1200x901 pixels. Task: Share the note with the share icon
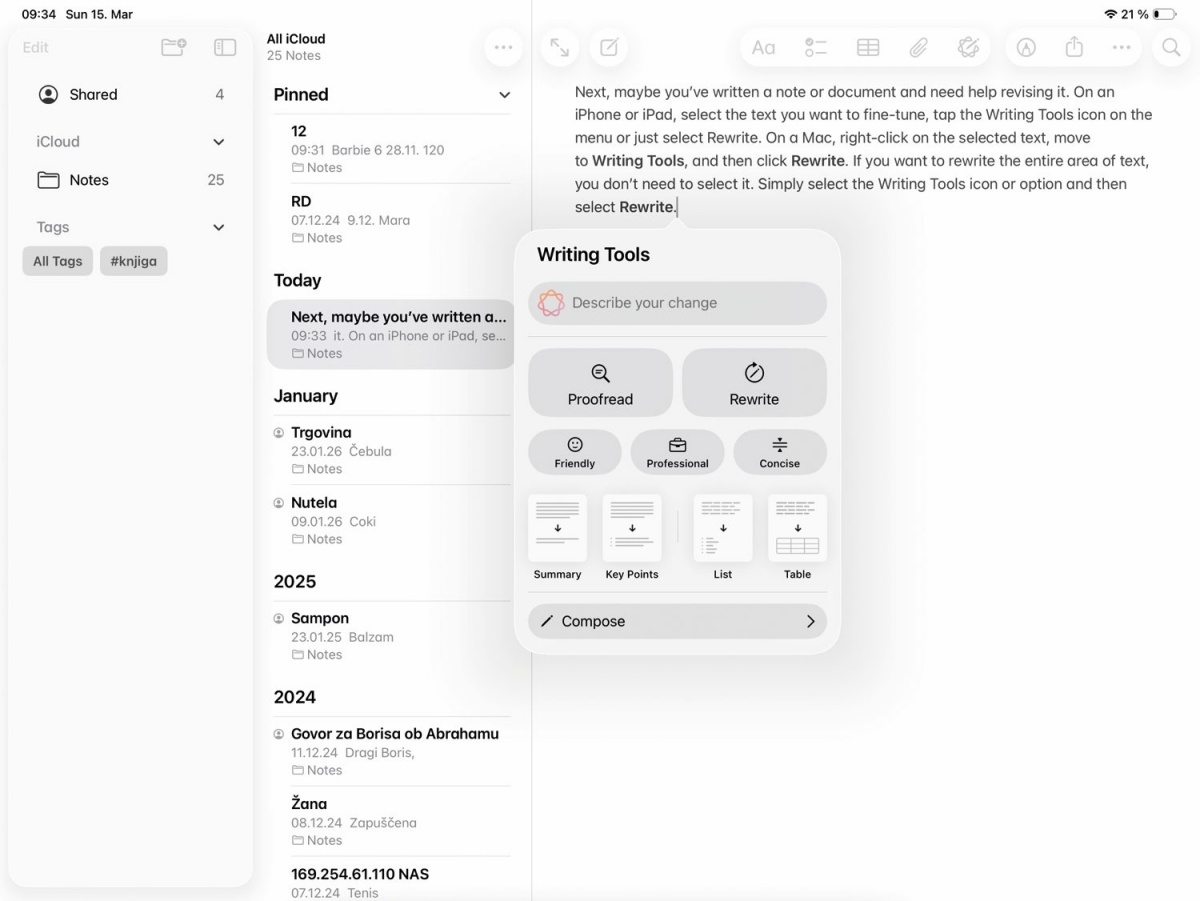click(1074, 47)
